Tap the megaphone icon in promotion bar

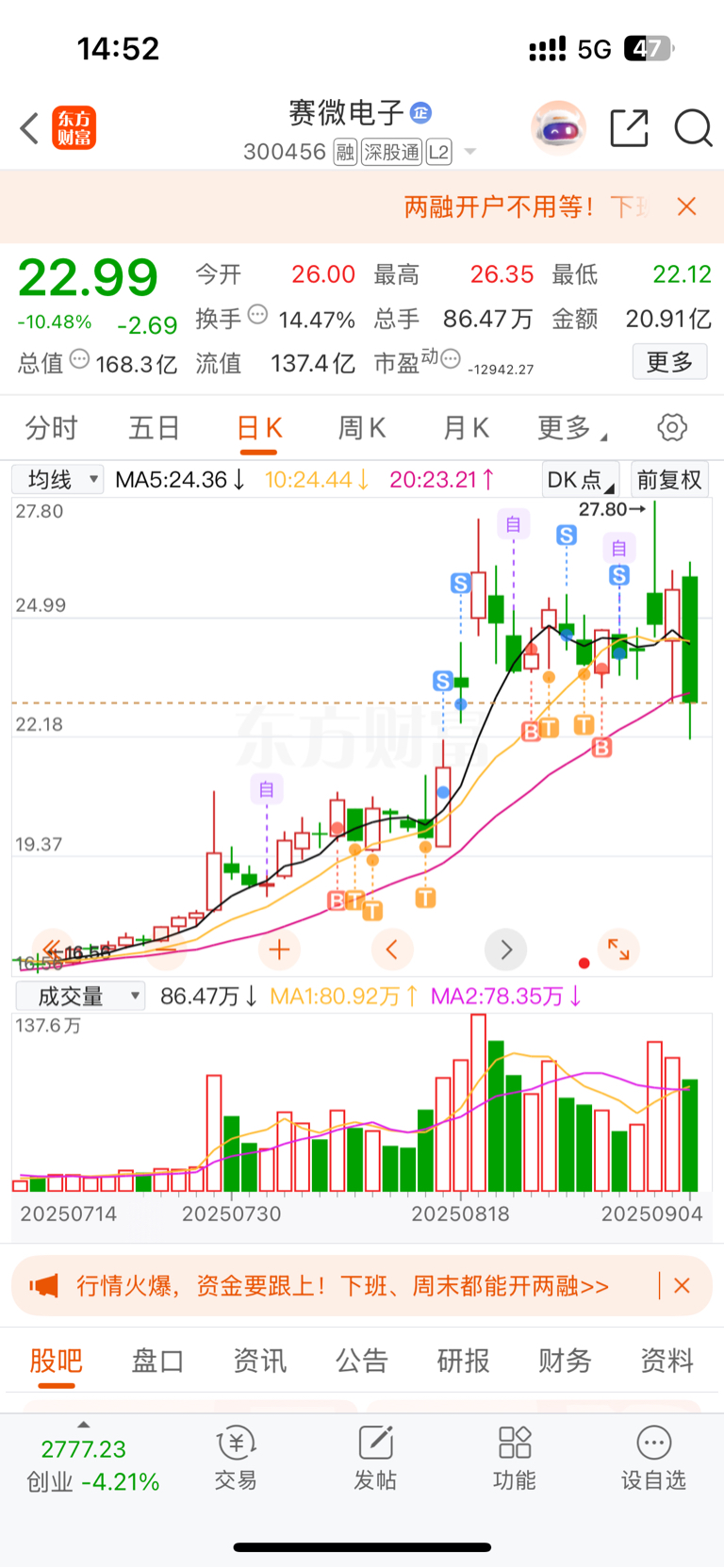43,1285
